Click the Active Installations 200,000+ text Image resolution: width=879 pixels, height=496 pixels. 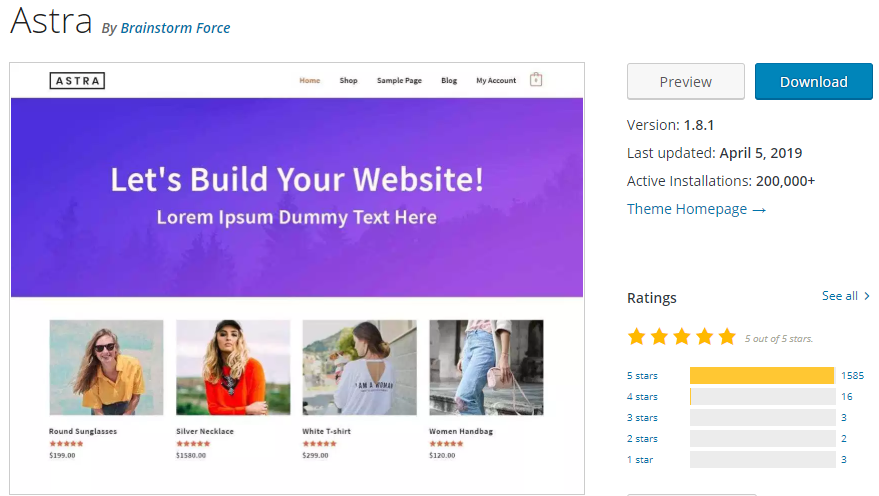pyautogui.click(x=721, y=181)
